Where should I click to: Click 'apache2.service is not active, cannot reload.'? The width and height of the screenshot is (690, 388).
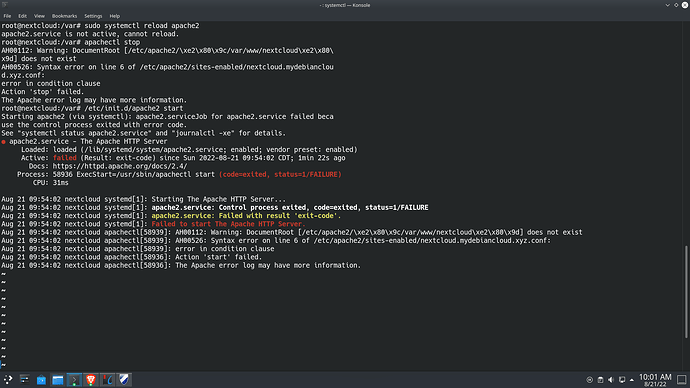(90, 34)
